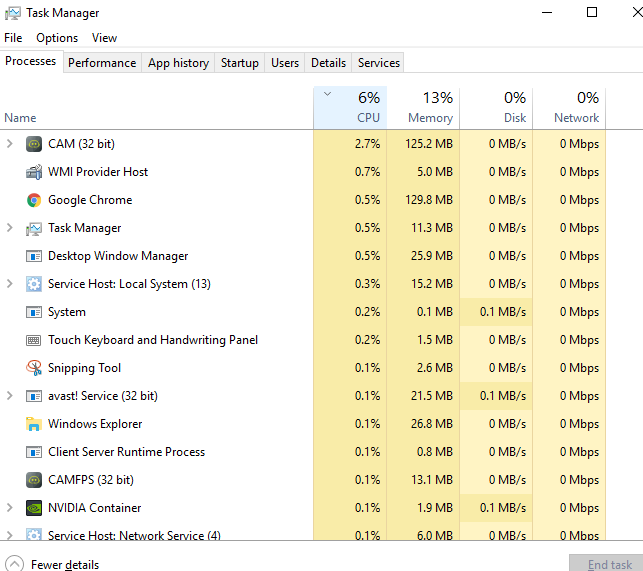Image resolution: width=643 pixels, height=571 pixels.
Task: Sort by the Disk column header
Action: point(496,108)
